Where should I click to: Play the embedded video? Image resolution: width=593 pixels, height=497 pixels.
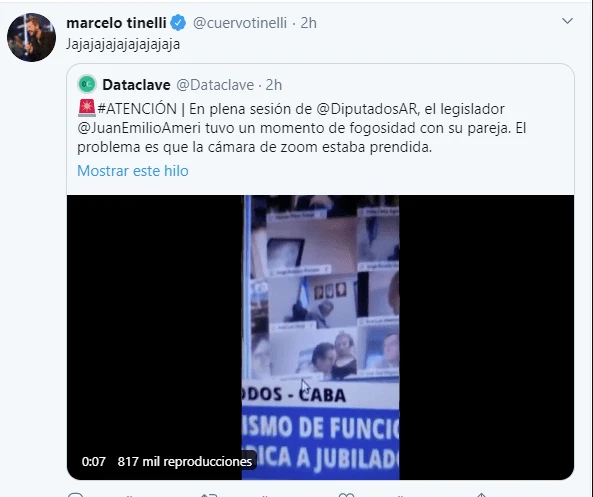coord(320,337)
